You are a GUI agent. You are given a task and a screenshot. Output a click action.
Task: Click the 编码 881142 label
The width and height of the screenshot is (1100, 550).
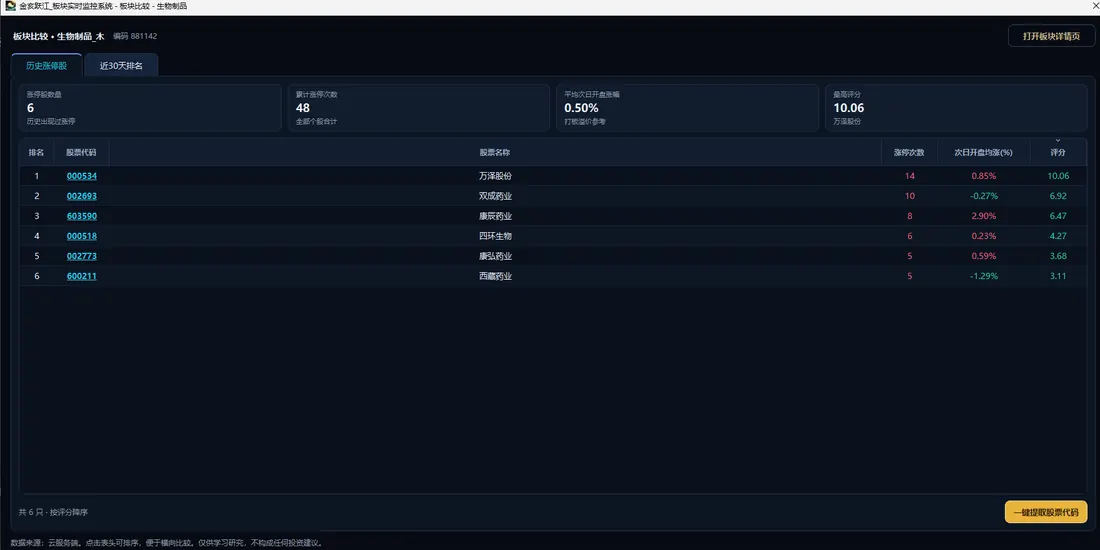click(x=135, y=36)
